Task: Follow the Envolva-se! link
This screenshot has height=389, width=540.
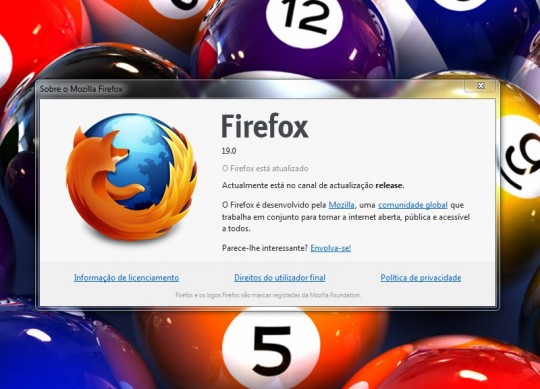Action: 331,248
